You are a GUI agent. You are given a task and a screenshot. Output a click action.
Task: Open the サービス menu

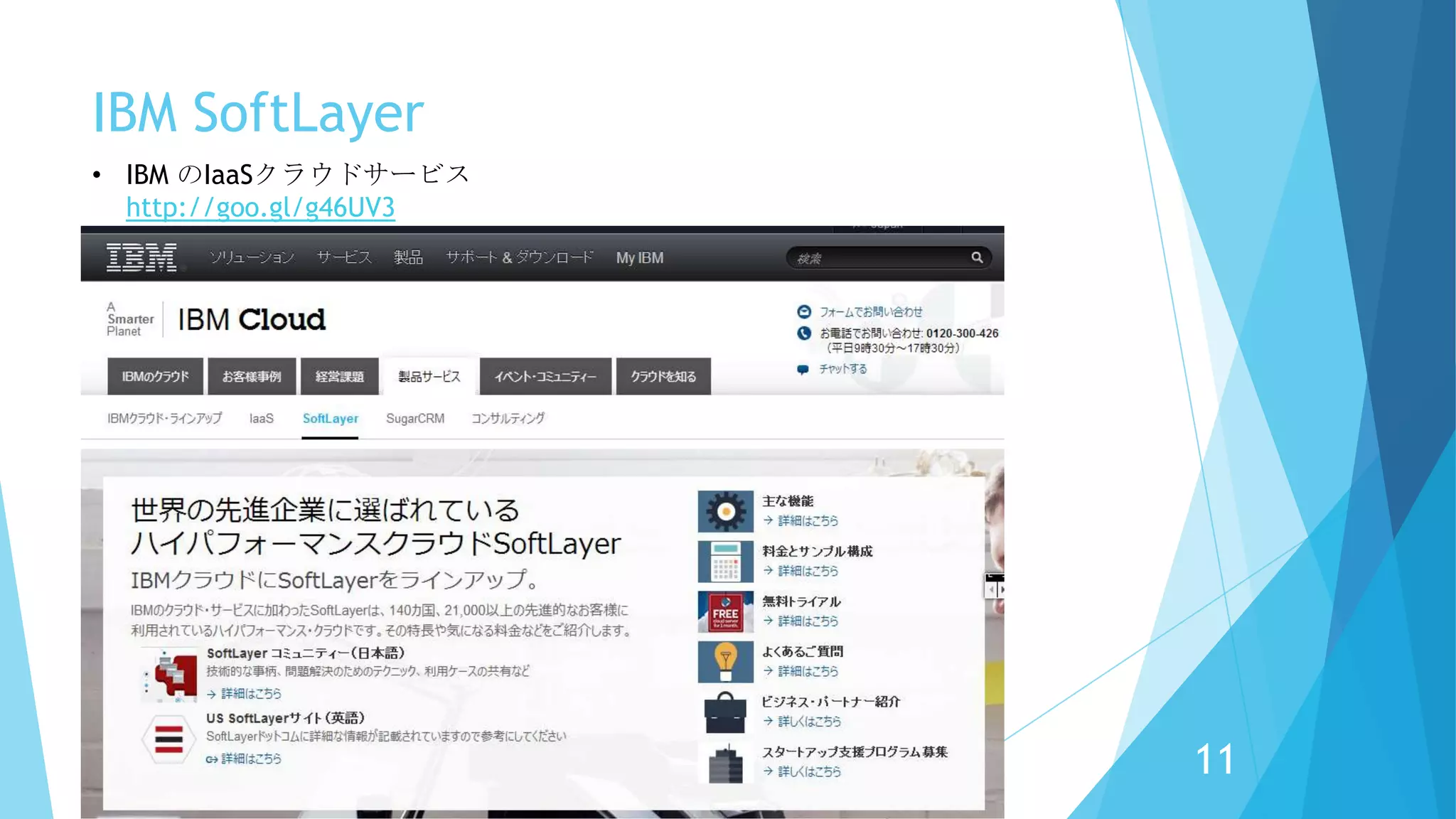tap(344, 257)
